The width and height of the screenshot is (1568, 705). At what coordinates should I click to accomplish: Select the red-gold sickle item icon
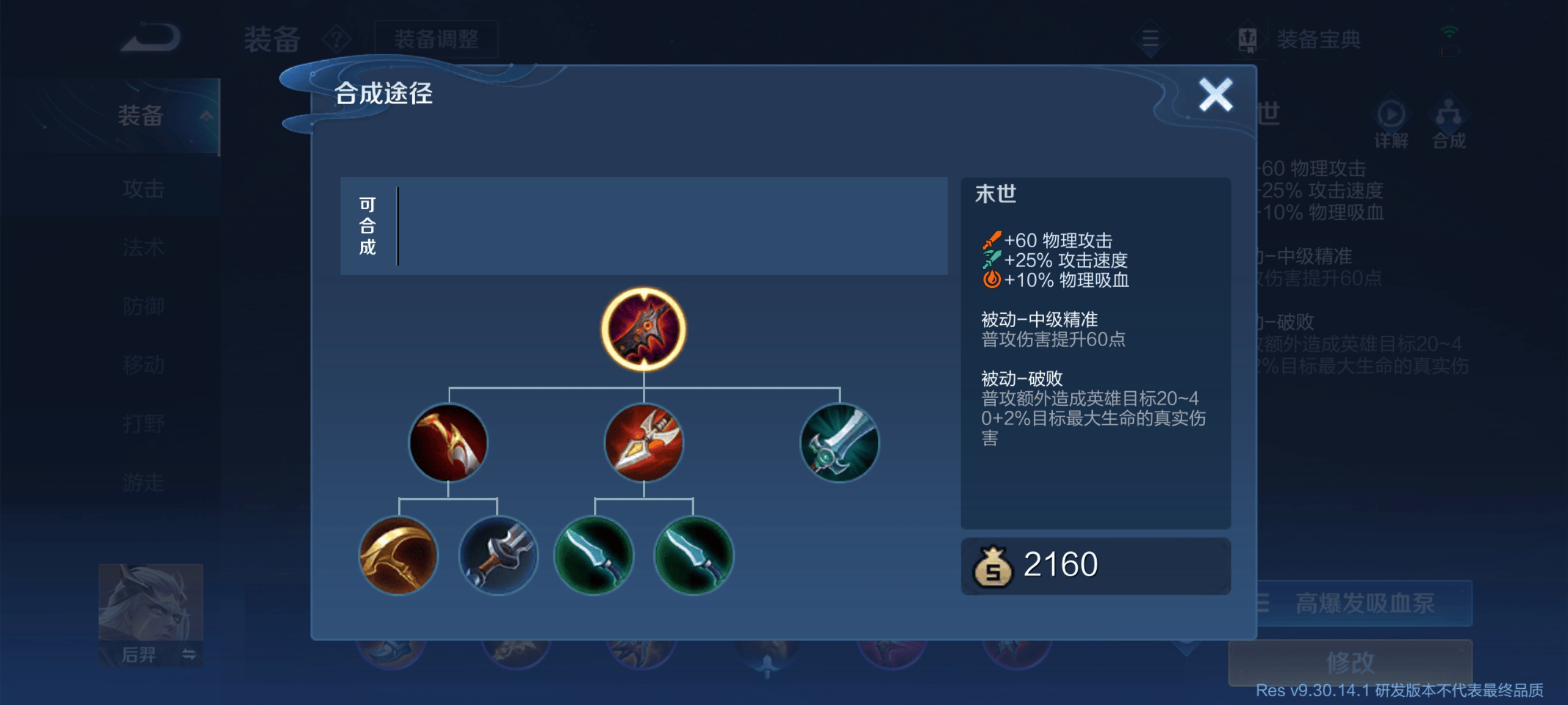(x=448, y=442)
